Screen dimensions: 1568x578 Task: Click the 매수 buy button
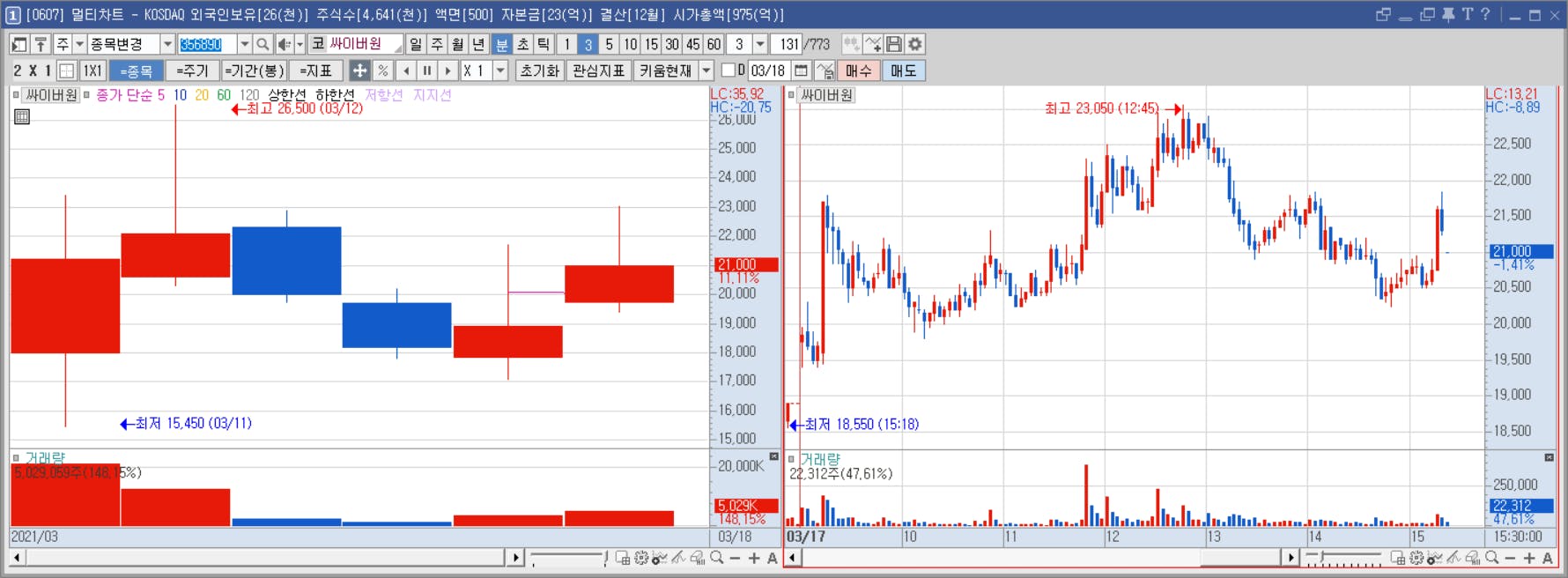[x=858, y=70]
